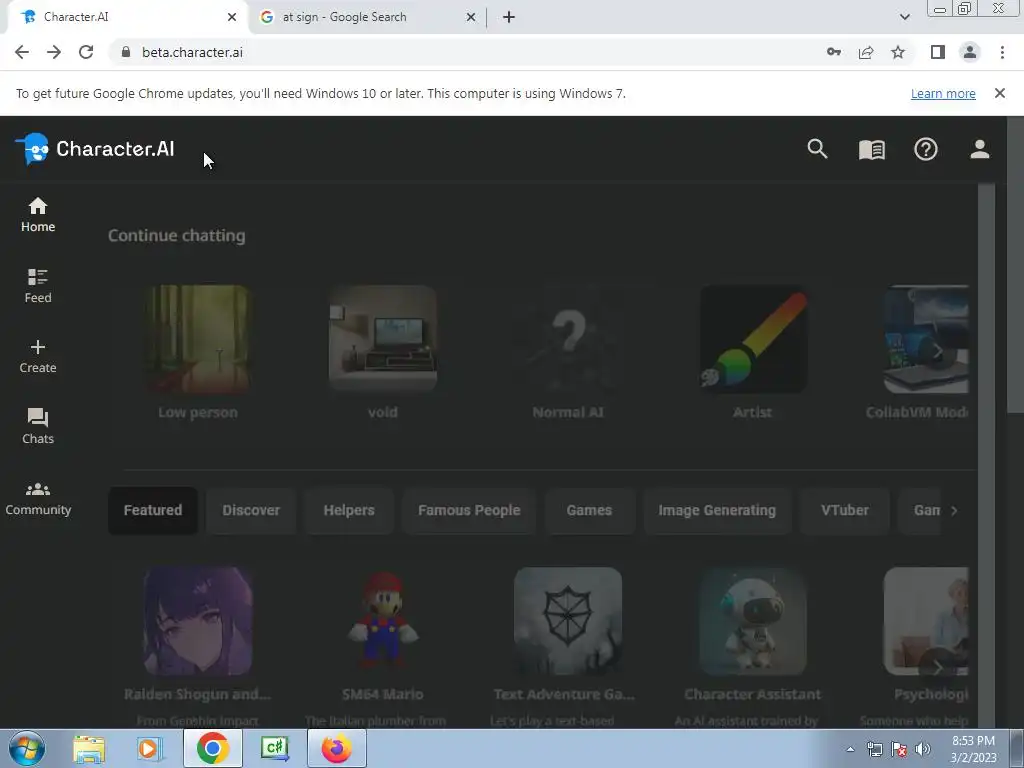Open Community in the sidebar
The height and width of the screenshot is (768, 1024).
(x=38, y=499)
